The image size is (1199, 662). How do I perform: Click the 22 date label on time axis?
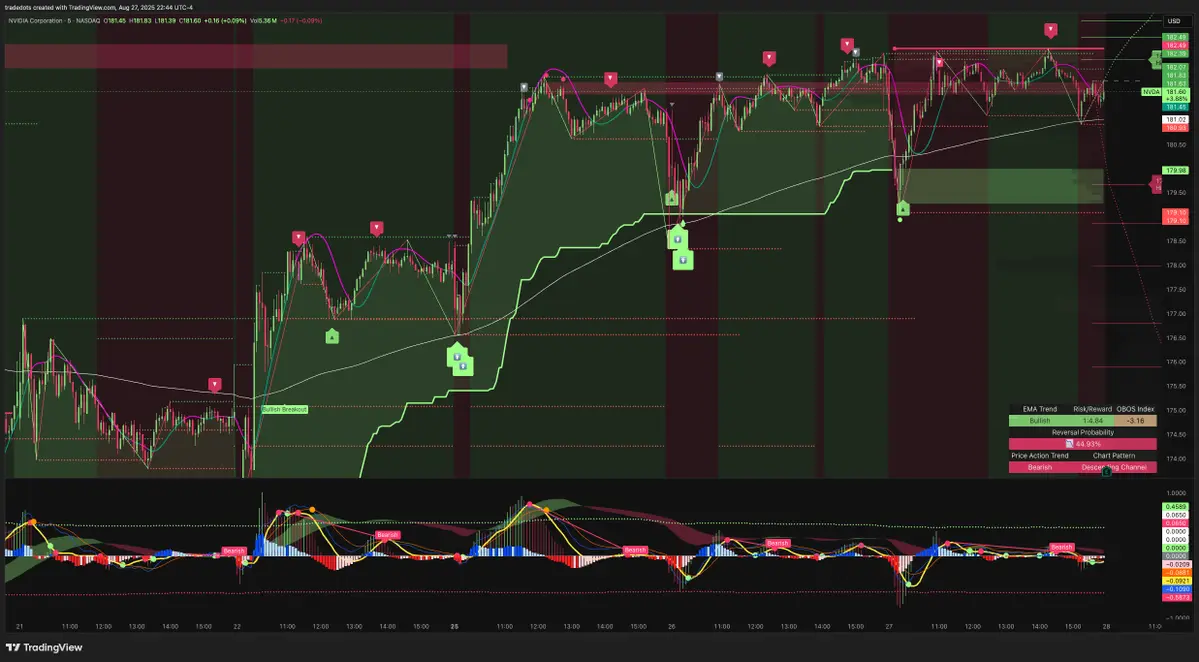pos(237,627)
